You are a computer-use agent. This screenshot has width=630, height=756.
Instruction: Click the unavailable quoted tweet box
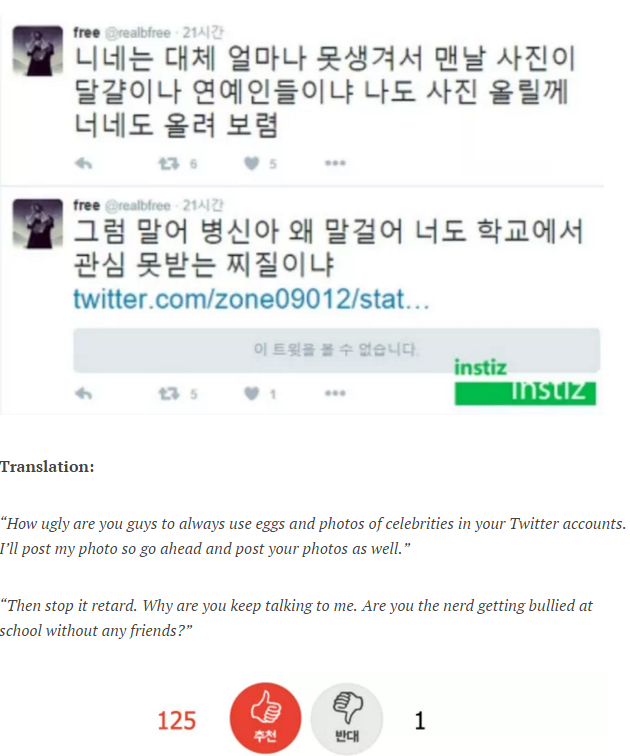336,351
